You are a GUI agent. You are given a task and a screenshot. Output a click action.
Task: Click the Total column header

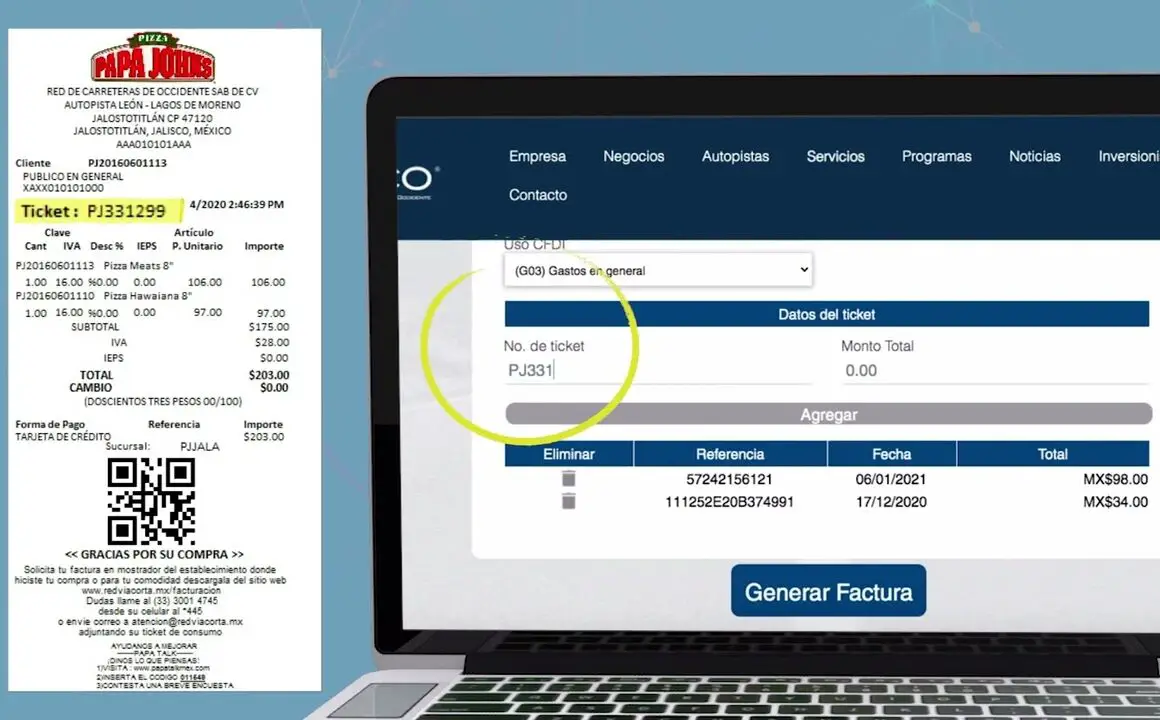[1053, 454]
